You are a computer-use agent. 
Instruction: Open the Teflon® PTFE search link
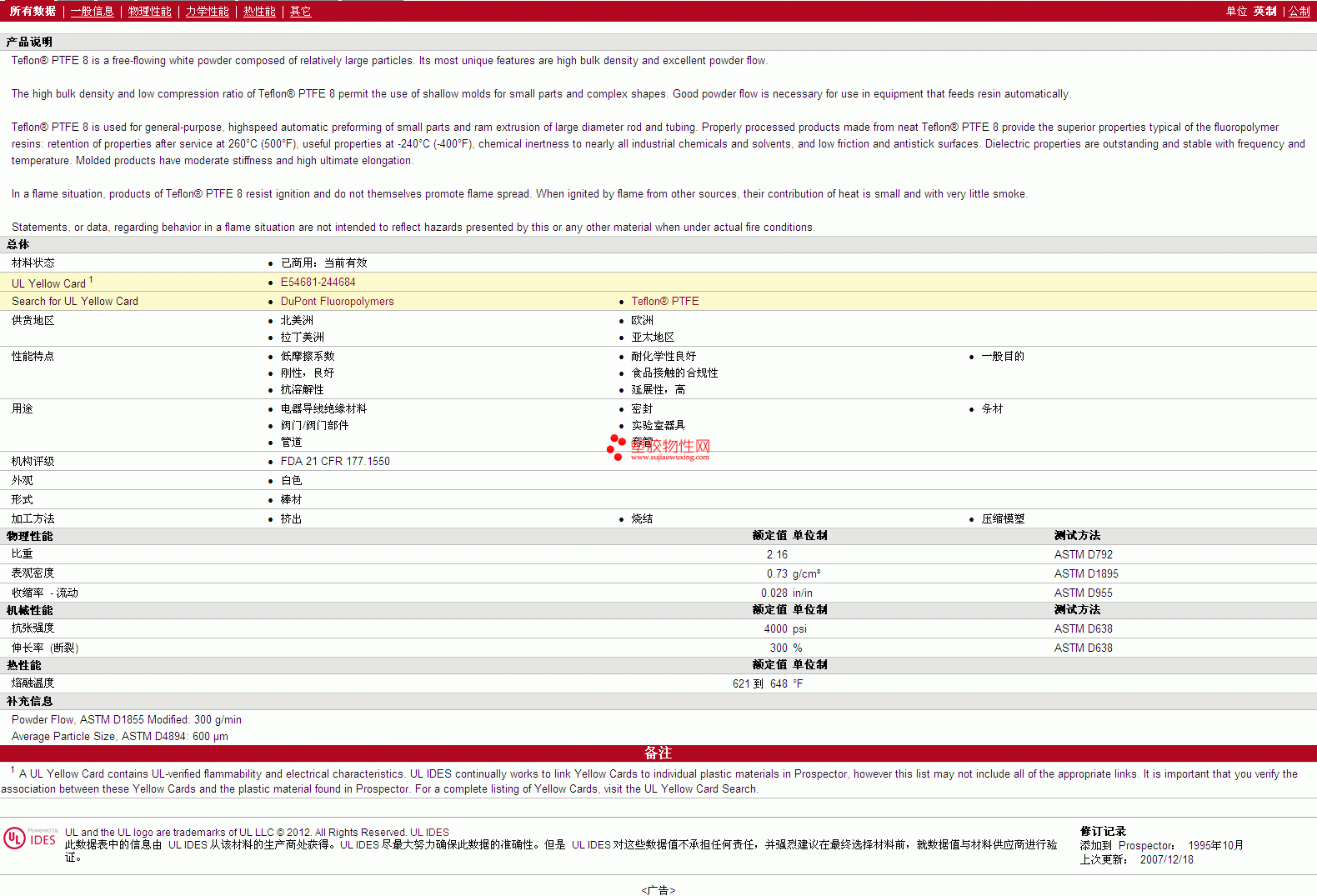pos(664,302)
